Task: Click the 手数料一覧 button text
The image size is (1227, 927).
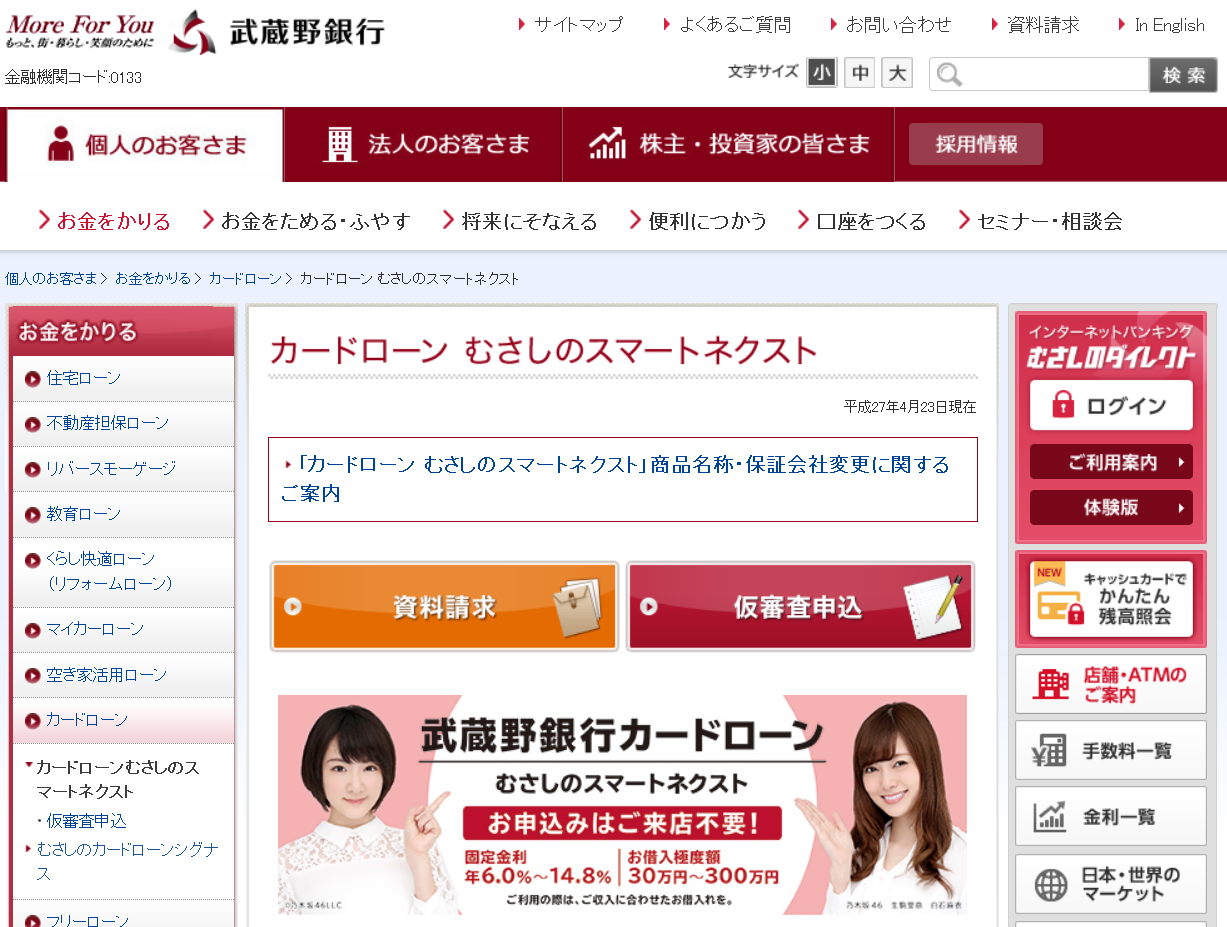Action: tap(1127, 751)
